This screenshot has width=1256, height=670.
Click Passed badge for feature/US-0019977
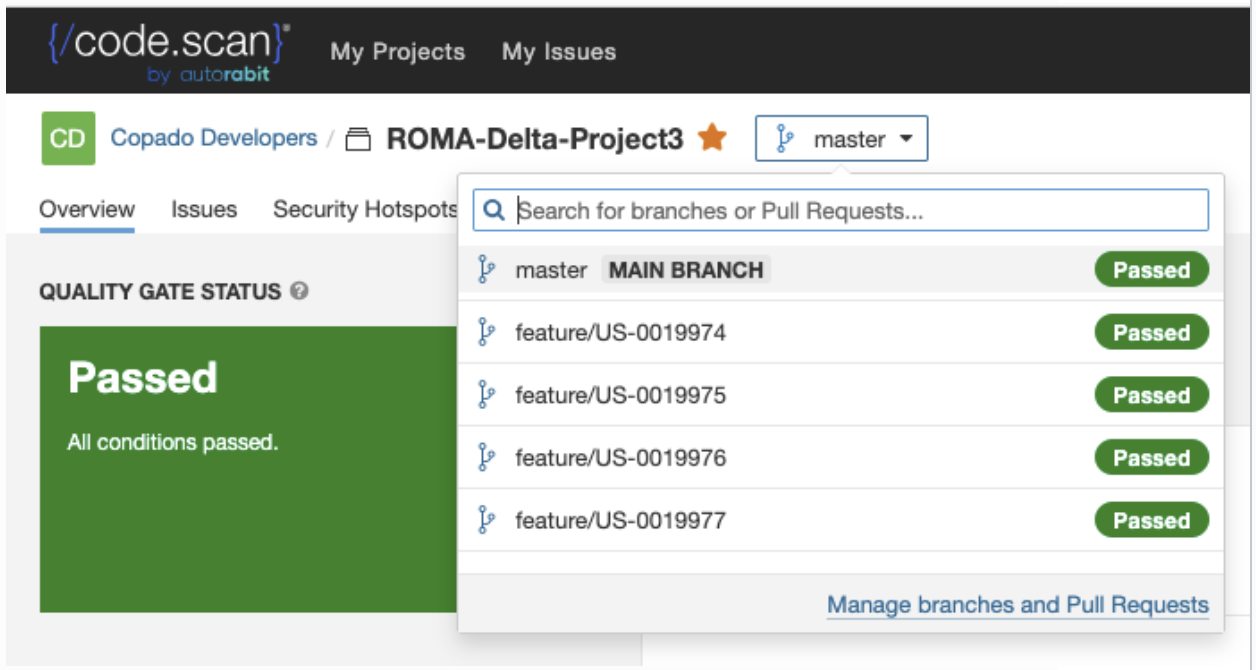[x=1152, y=520]
